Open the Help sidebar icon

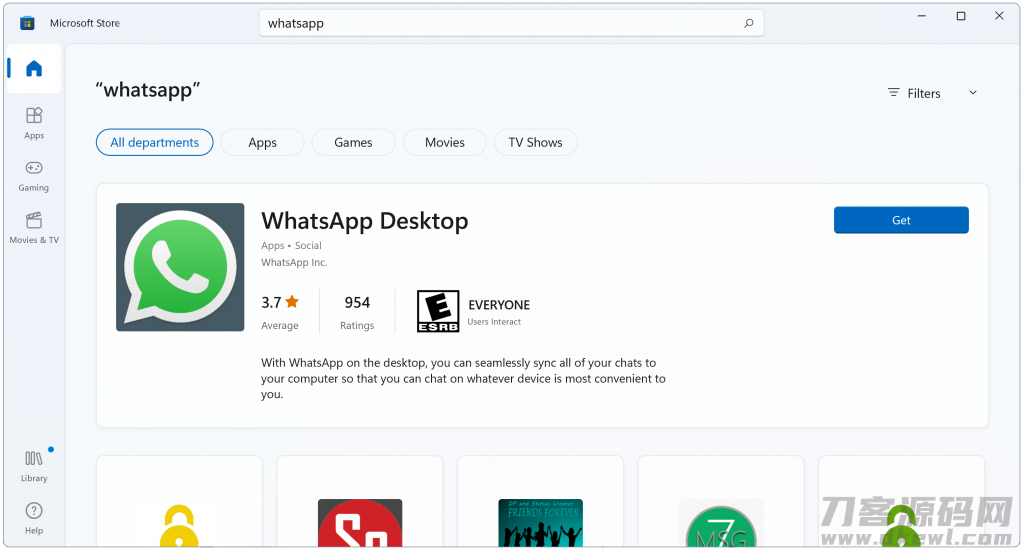tap(34, 518)
